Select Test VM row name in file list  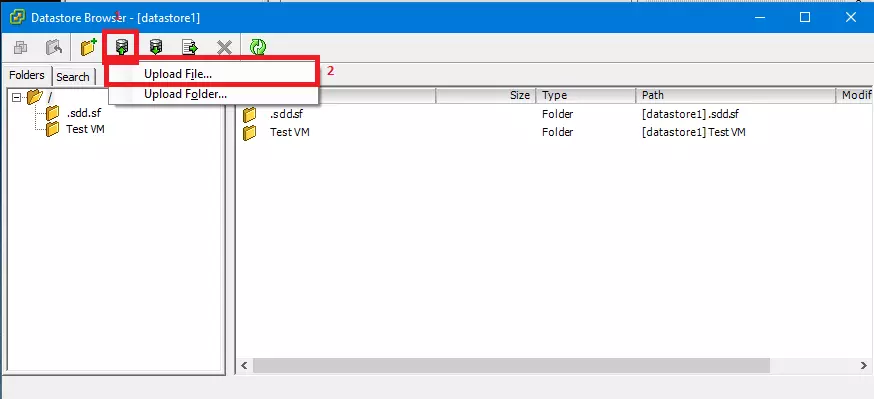point(290,132)
